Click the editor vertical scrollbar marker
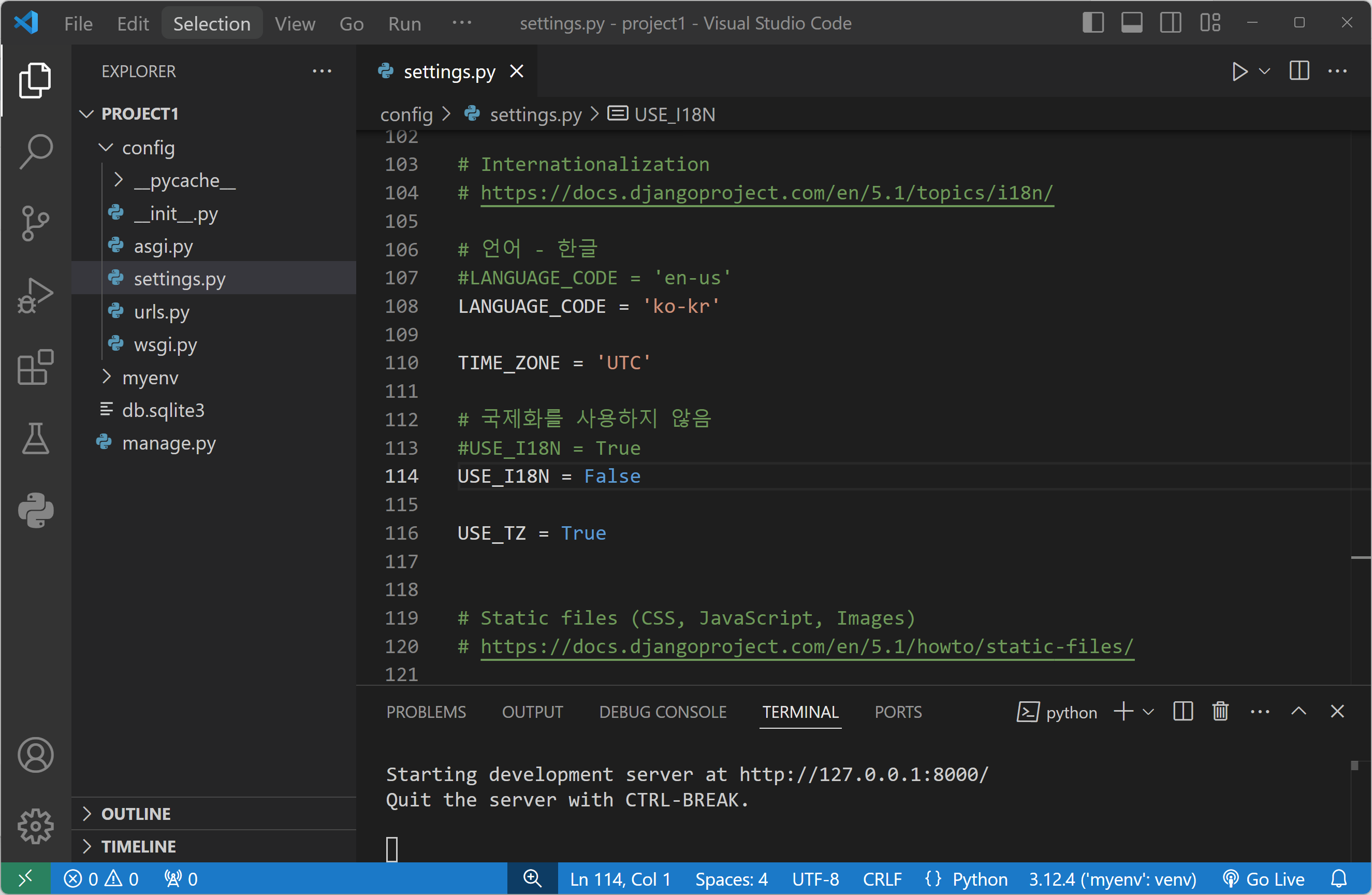Screen dimensions: 1372x895 [x=1361, y=557]
